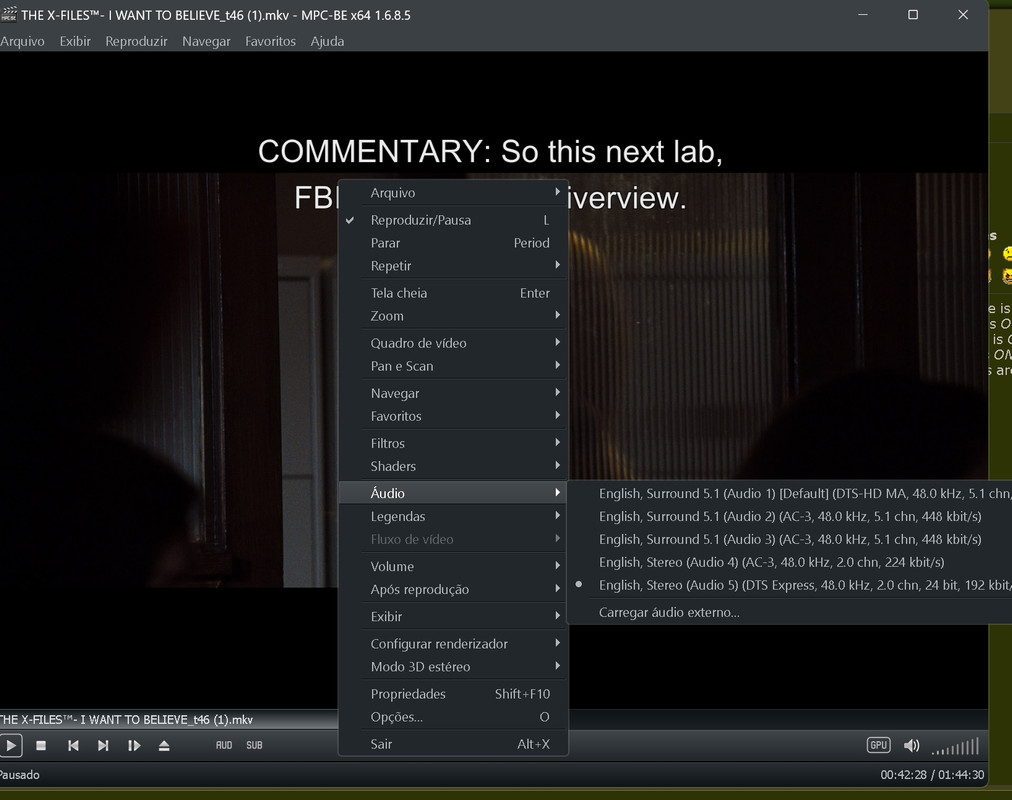This screenshot has width=1012, height=800.
Task: Expand the Arquivo submenu in context menu
Action: (453, 193)
